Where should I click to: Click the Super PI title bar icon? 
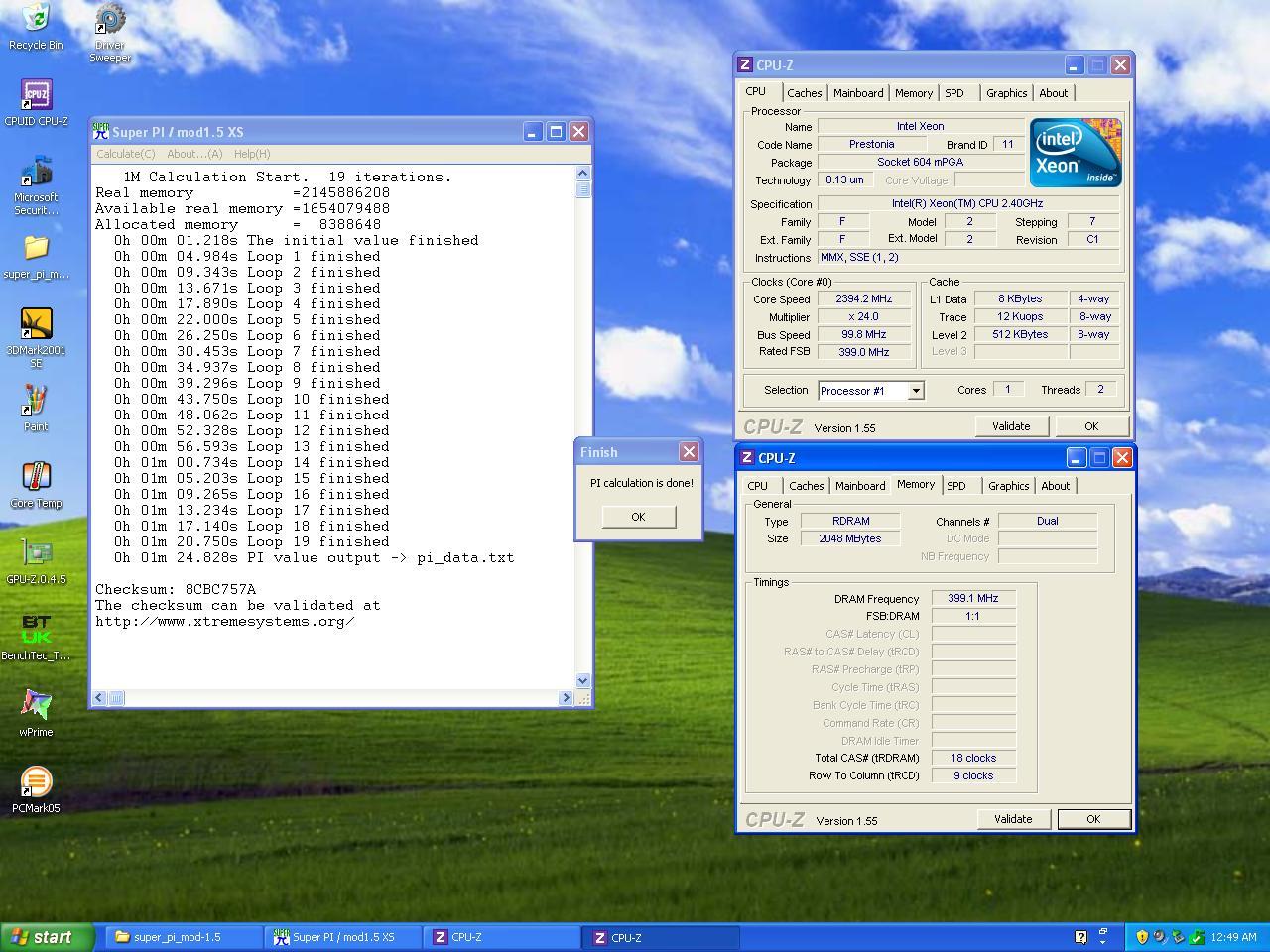click(100, 131)
